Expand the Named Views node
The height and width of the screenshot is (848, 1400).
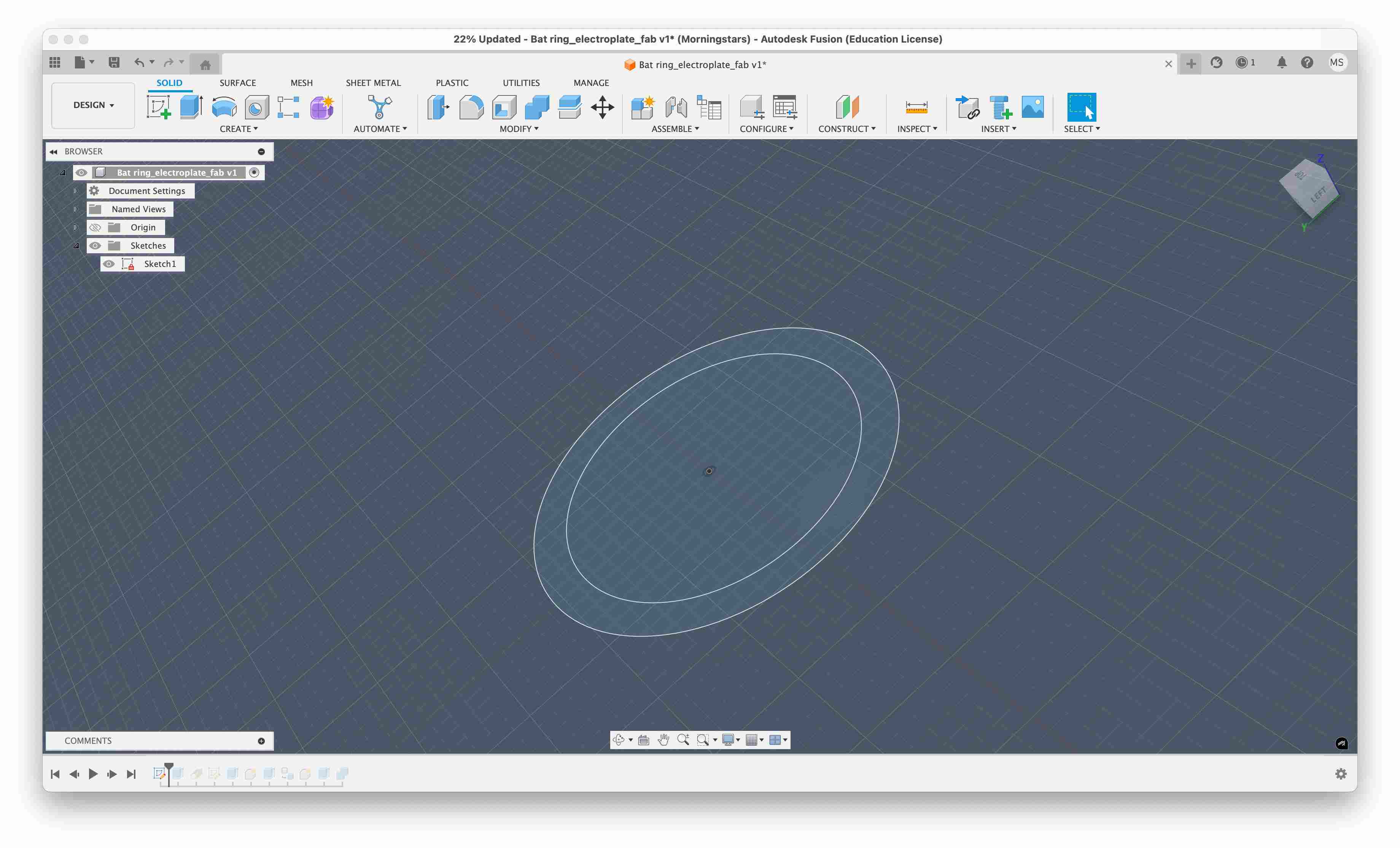point(76,209)
